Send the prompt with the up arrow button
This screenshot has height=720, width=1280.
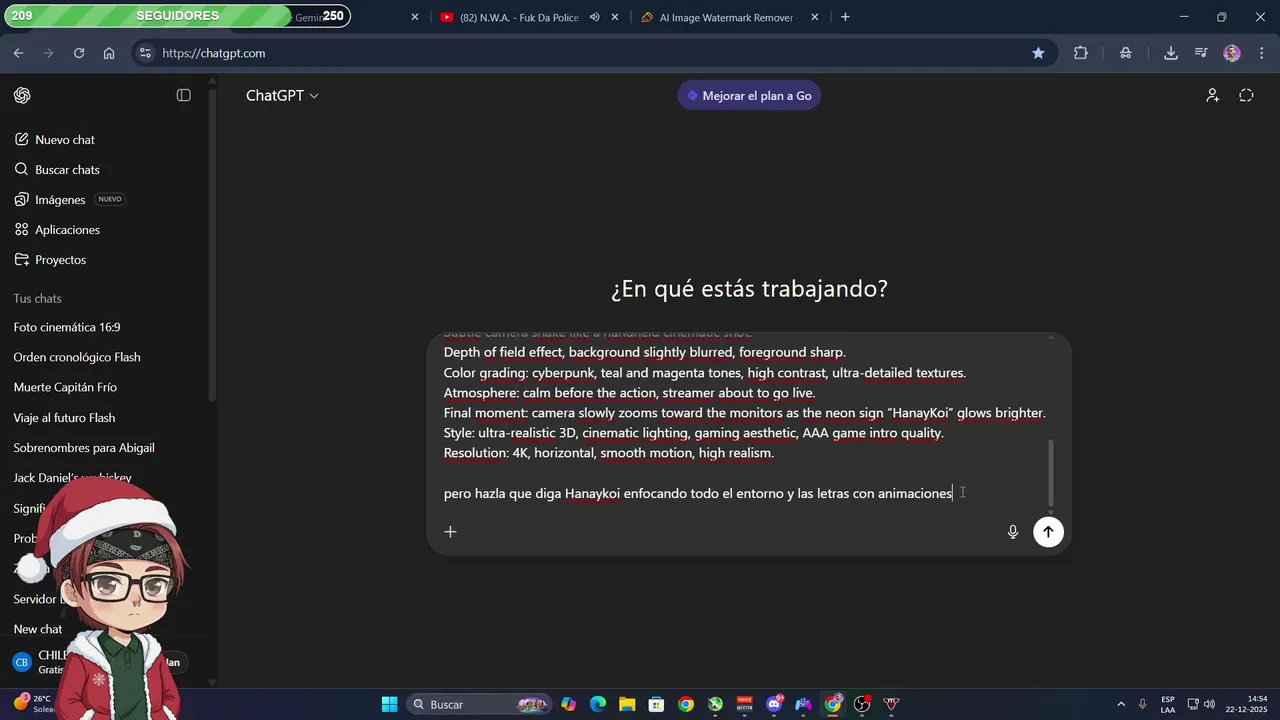click(x=1048, y=532)
